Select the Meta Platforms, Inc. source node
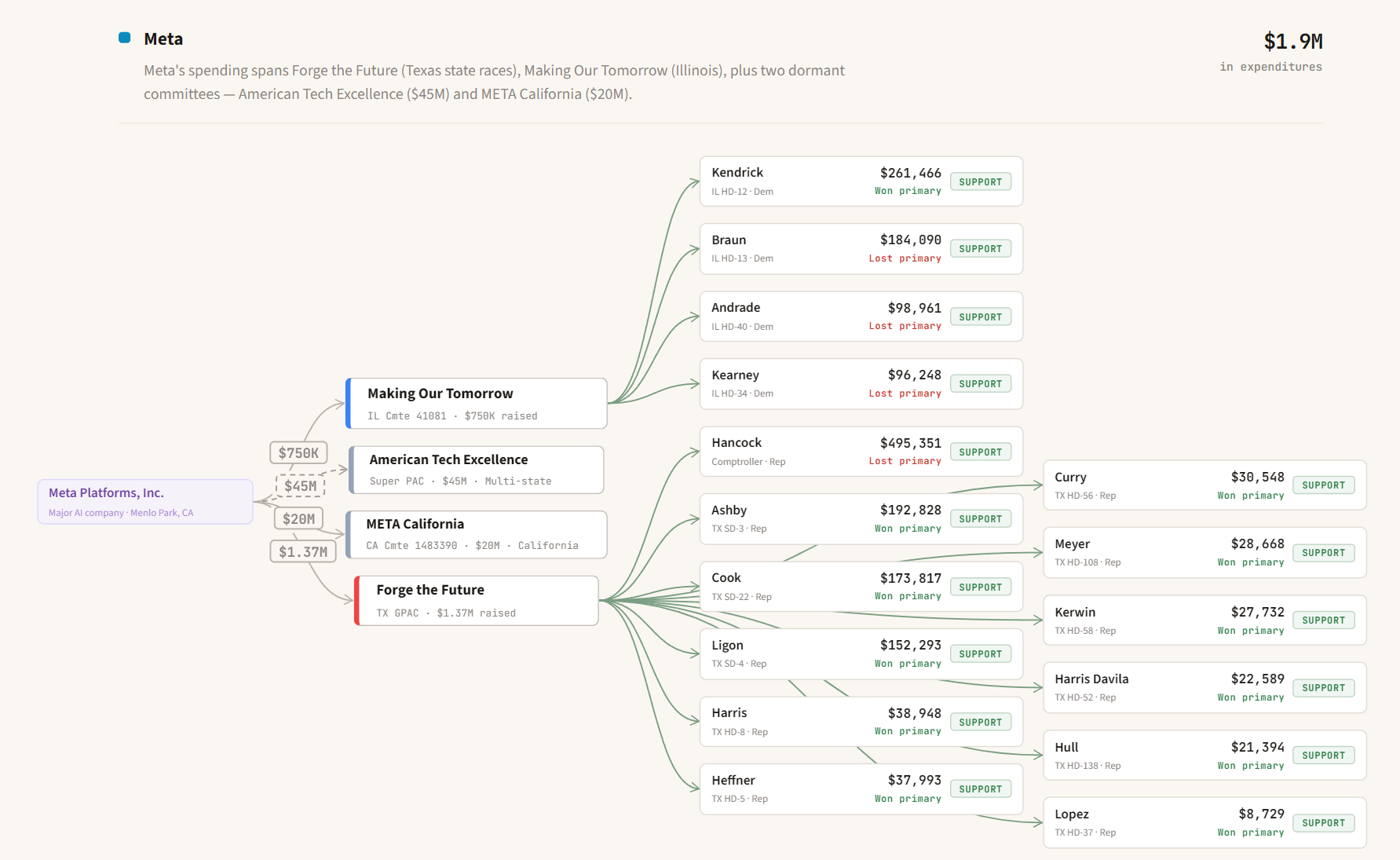Screen dimensions: 1400x860 click(145, 502)
